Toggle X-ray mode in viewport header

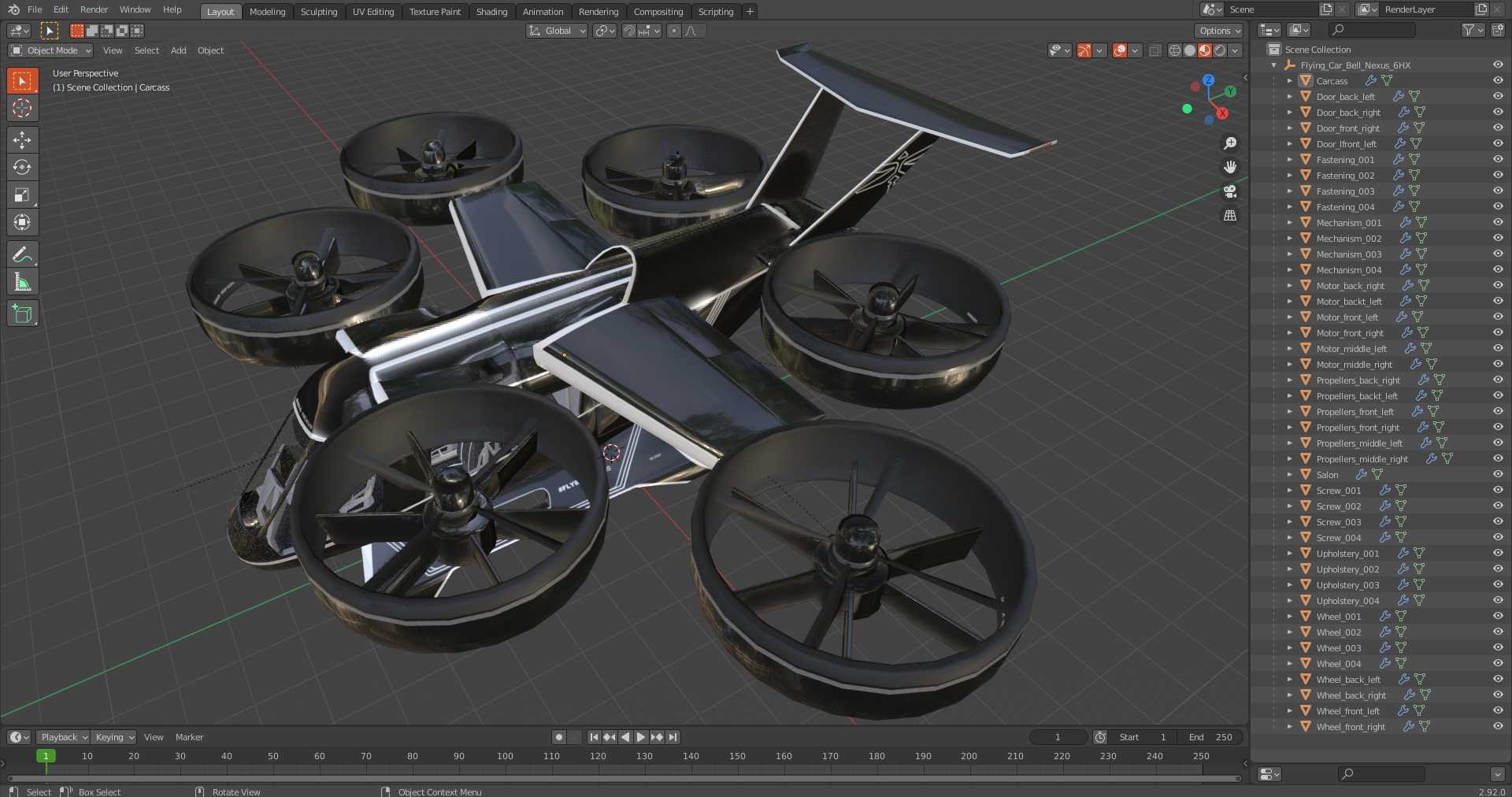[x=1155, y=50]
